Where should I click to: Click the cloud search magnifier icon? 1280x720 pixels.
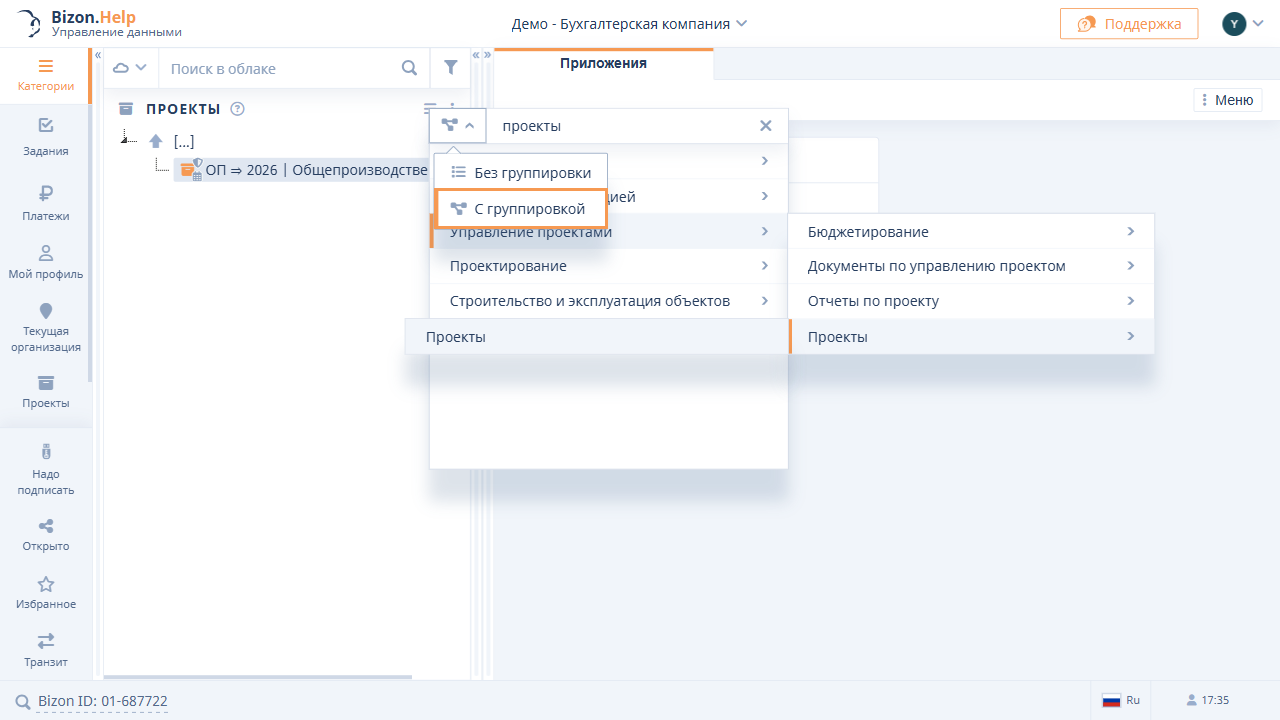click(409, 68)
